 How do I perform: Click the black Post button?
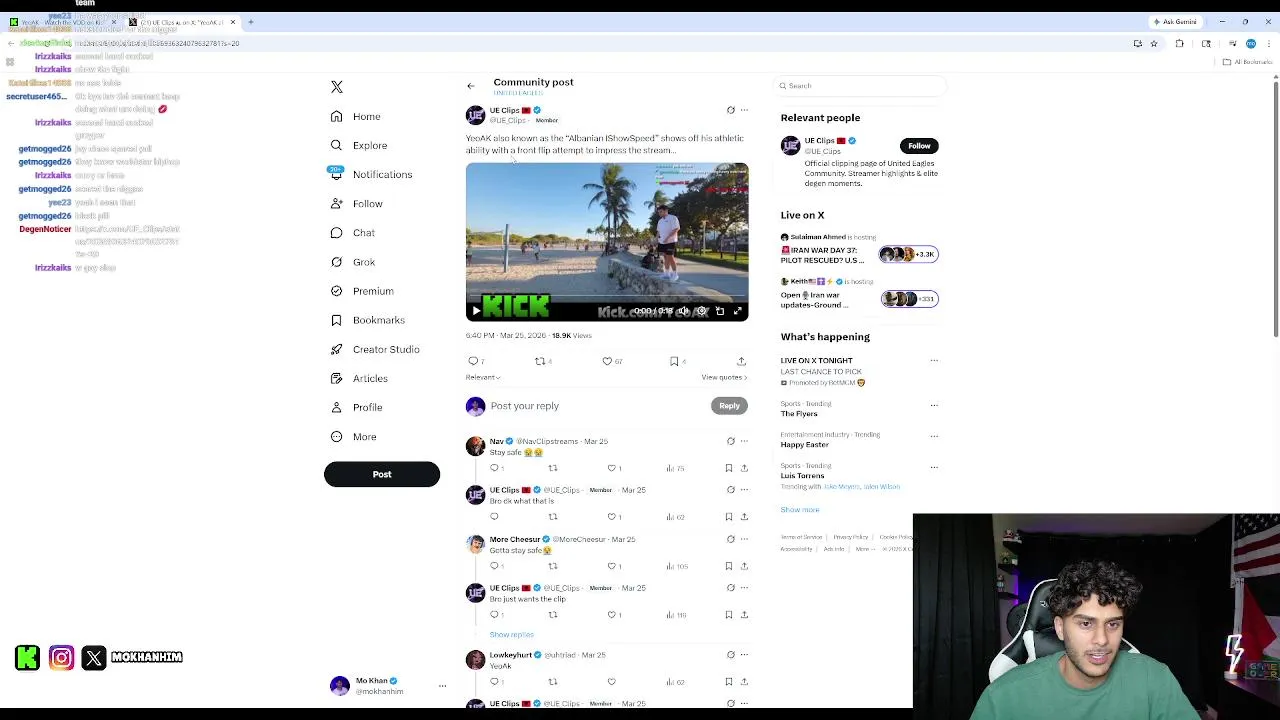pyautogui.click(x=382, y=474)
